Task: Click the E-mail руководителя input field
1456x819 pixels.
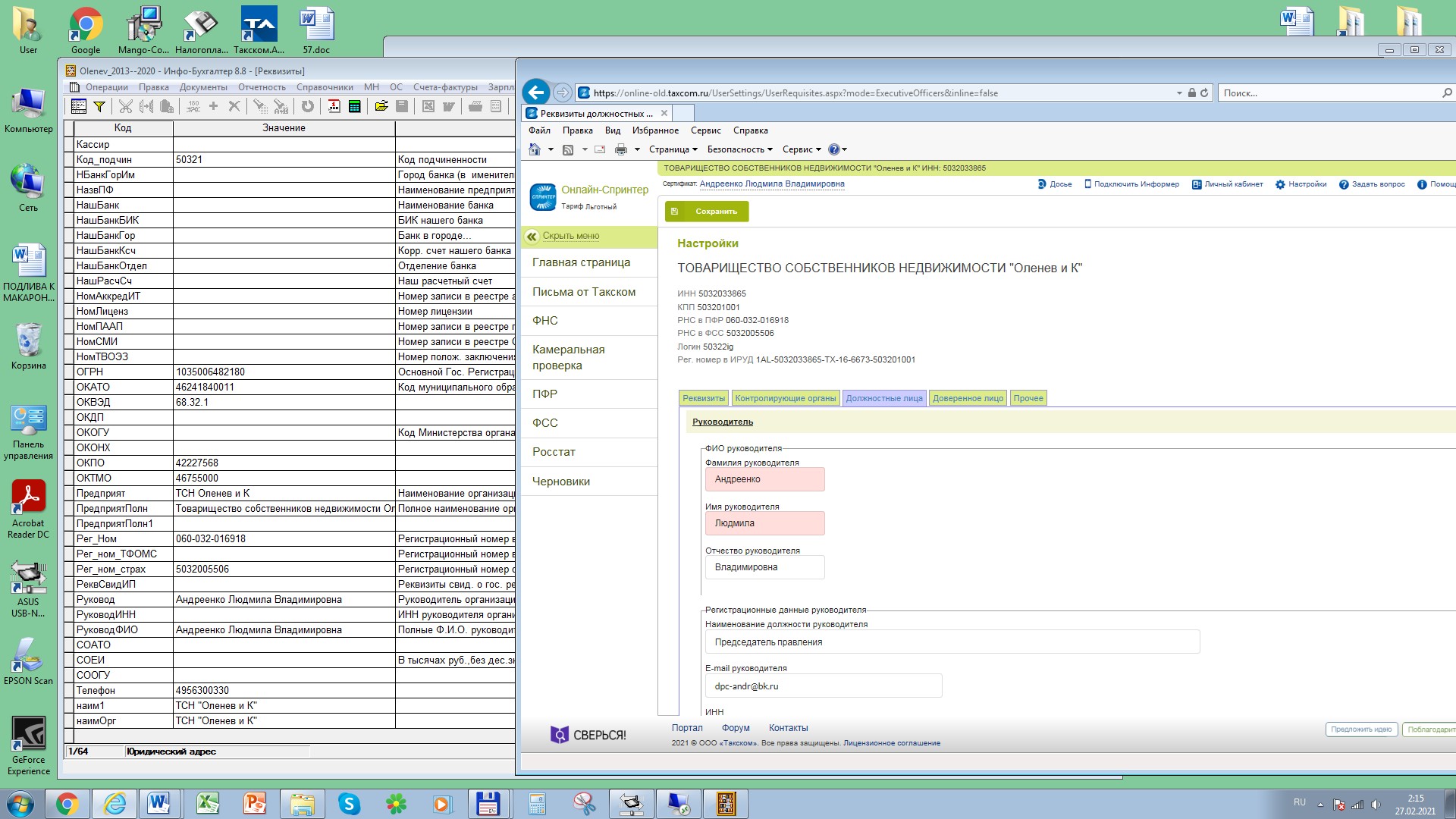Action: [x=824, y=686]
